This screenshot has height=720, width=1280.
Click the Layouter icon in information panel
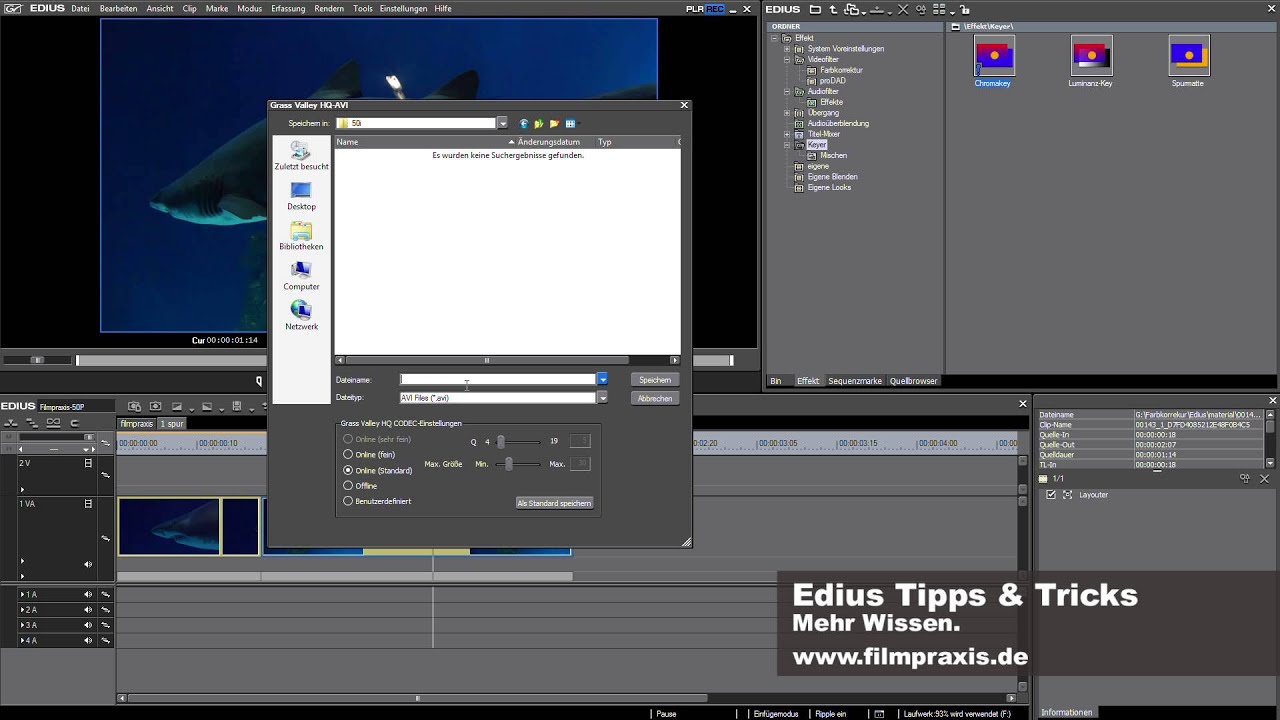pos(1068,495)
